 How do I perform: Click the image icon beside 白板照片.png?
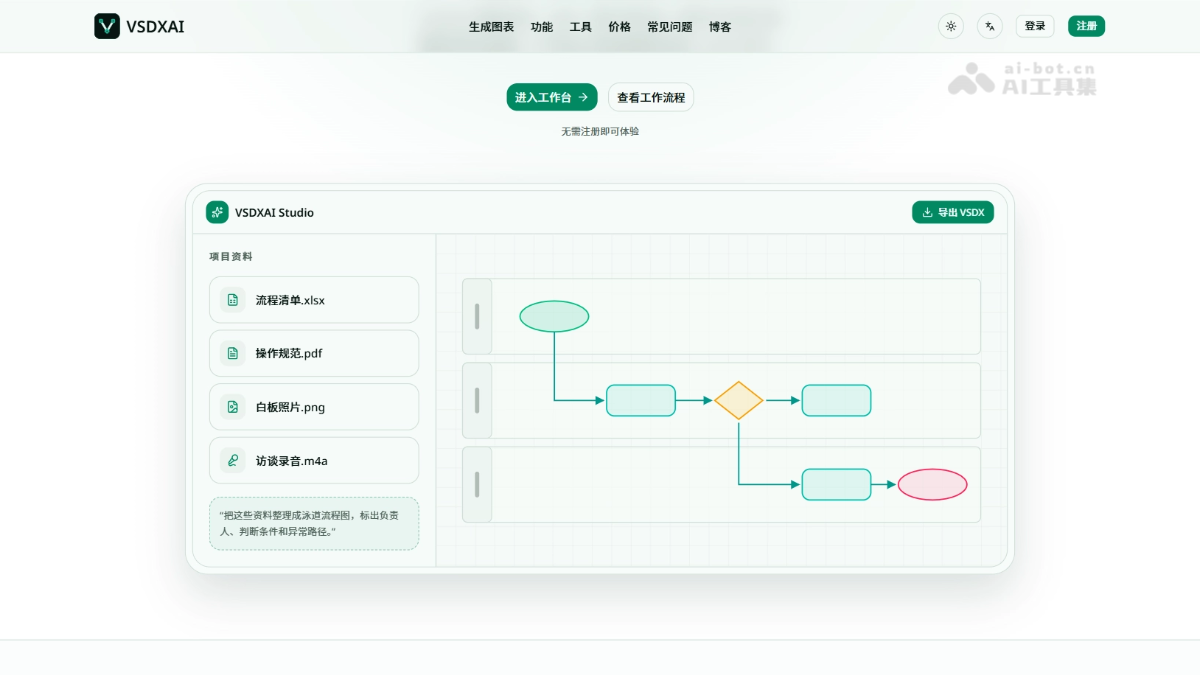click(x=233, y=407)
